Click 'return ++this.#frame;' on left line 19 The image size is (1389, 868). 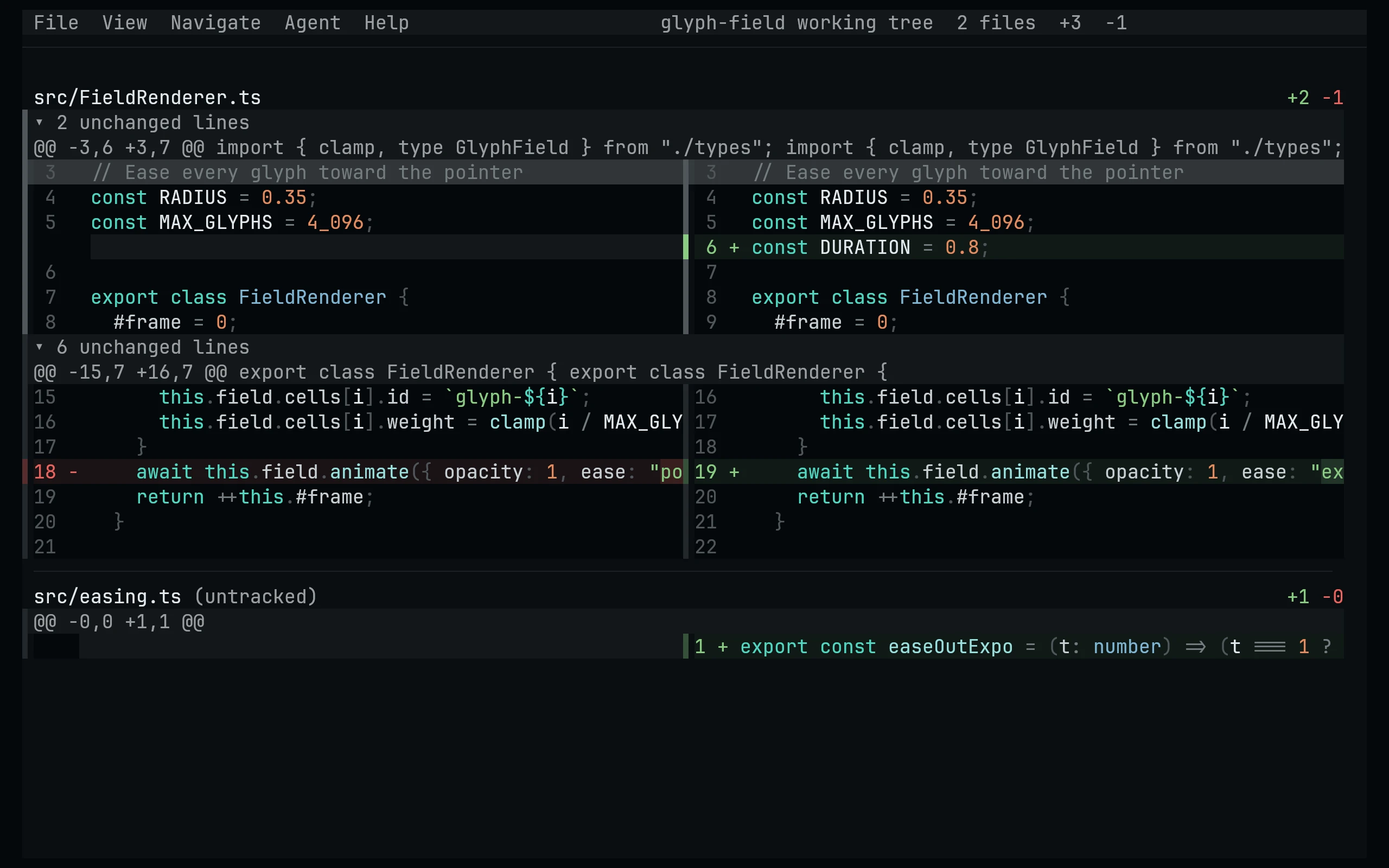(x=256, y=496)
